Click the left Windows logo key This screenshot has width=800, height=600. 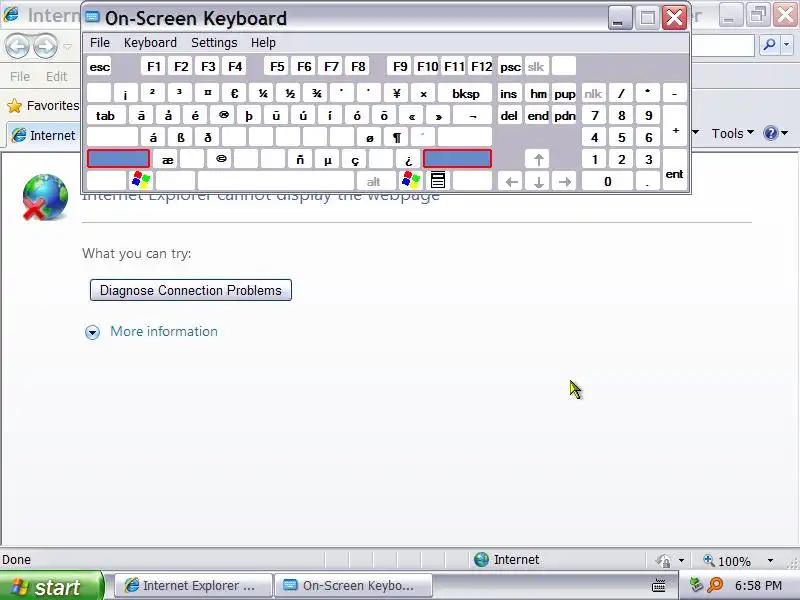pos(141,181)
